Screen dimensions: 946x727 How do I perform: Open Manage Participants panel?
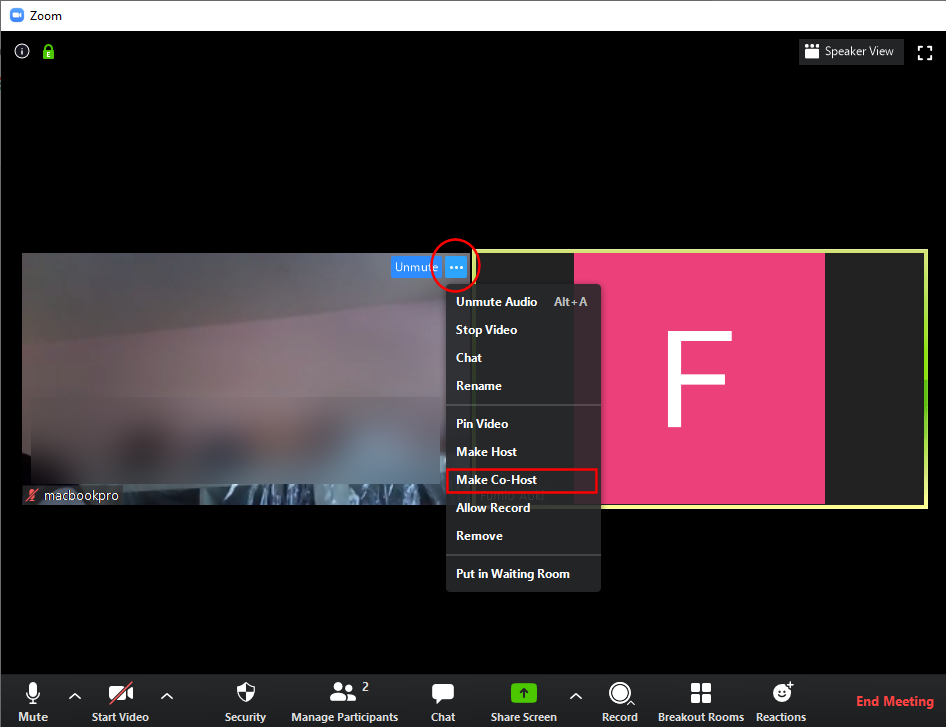click(344, 701)
